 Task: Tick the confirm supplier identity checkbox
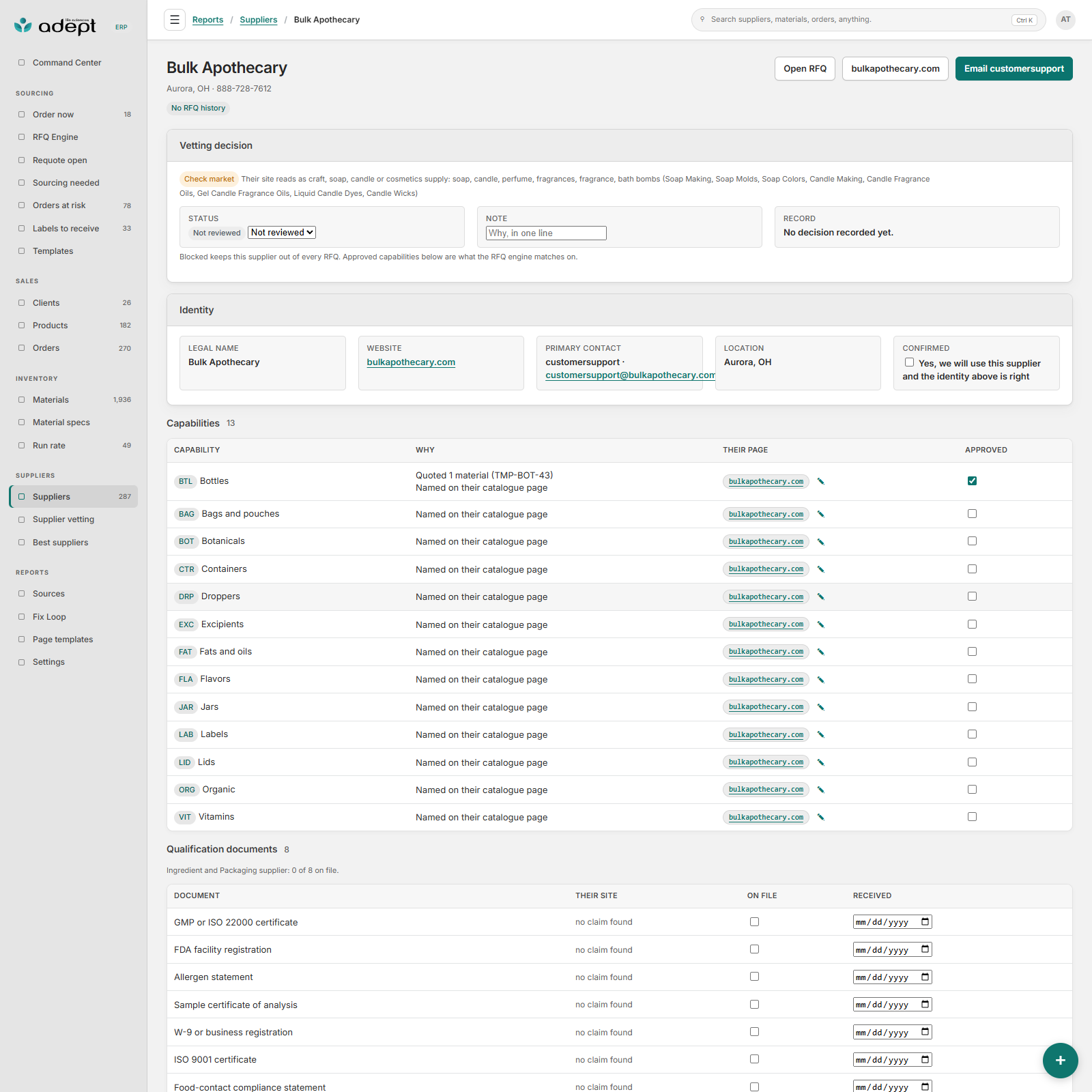(909, 362)
